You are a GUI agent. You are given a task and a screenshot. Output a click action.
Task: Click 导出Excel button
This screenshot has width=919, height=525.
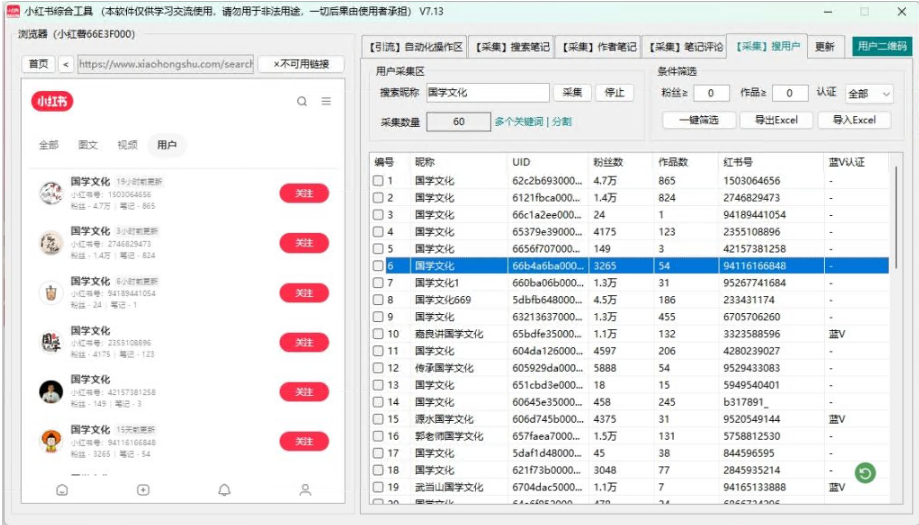776,120
